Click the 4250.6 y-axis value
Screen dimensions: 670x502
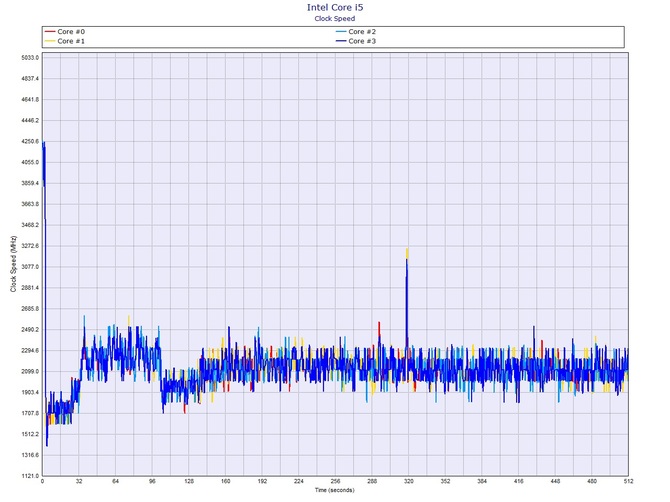coord(30,141)
